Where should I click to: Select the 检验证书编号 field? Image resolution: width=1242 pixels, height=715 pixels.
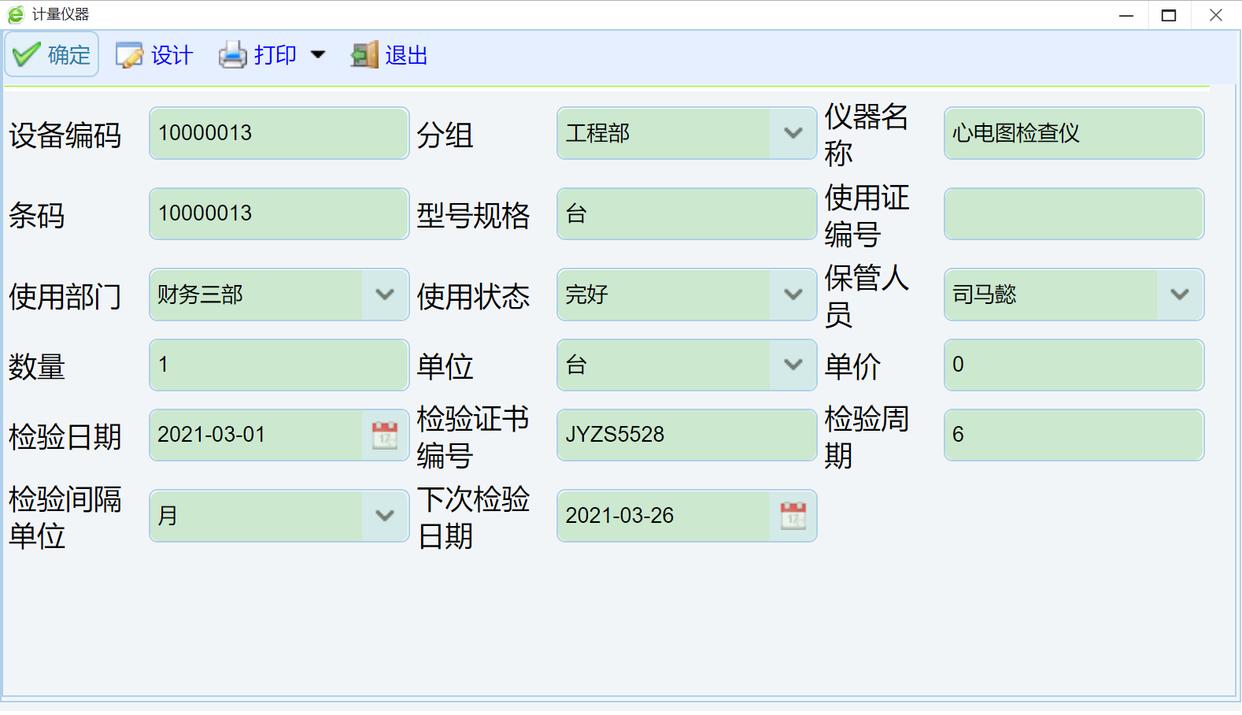(x=686, y=435)
